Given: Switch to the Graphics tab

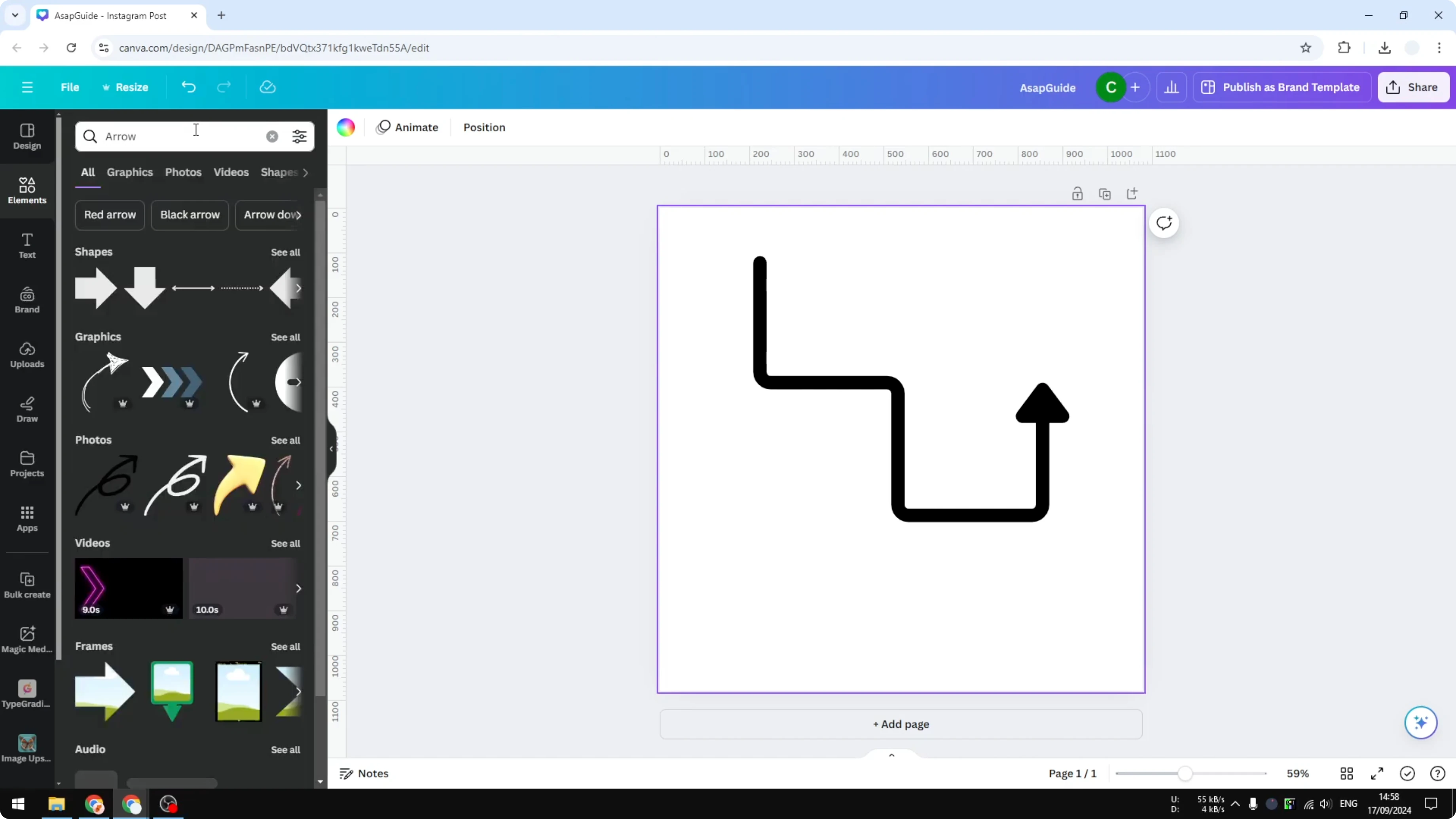Looking at the screenshot, I should pos(130,173).
